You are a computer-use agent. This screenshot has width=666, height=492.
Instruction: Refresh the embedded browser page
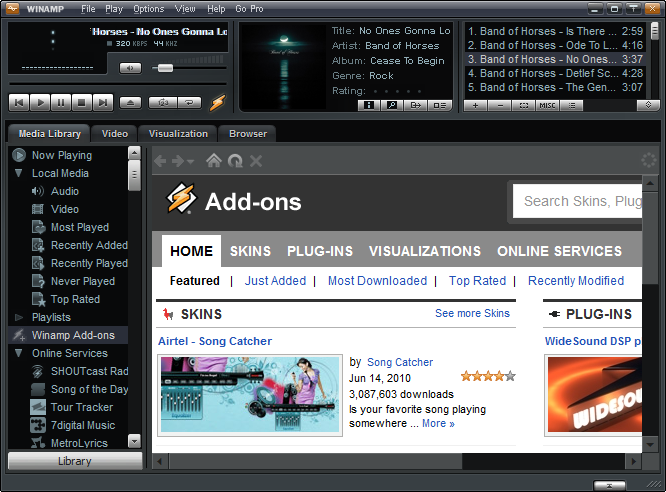235,161
